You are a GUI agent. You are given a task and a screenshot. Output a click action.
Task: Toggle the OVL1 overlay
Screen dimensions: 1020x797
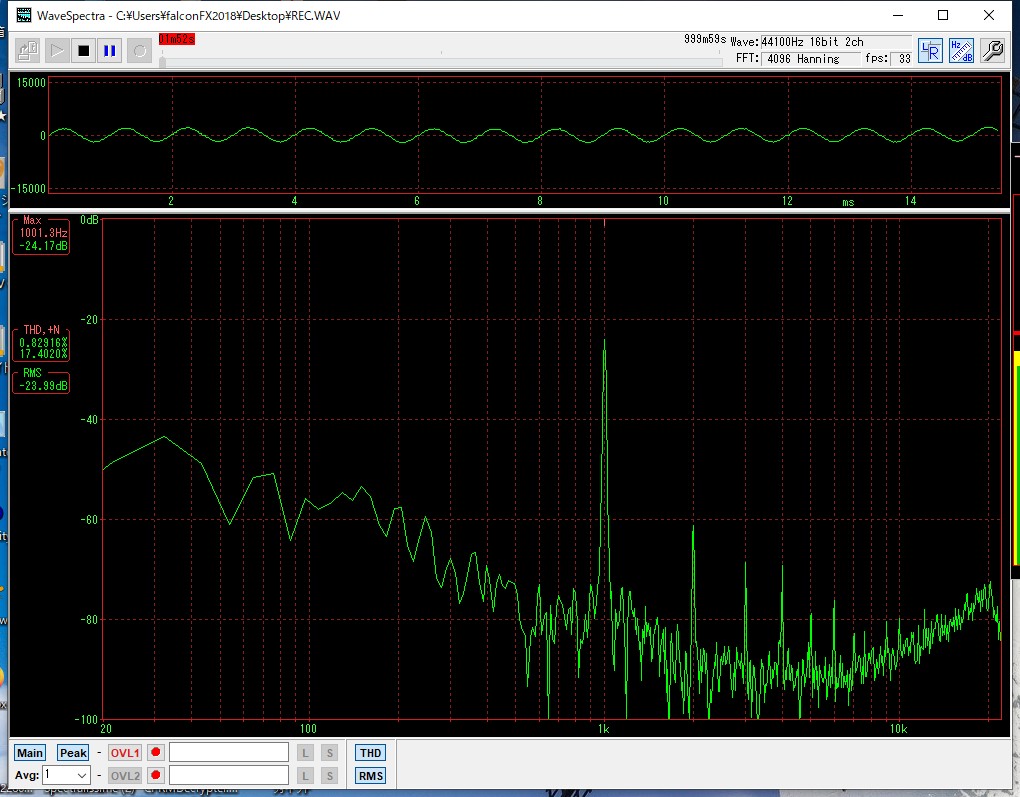125,753
